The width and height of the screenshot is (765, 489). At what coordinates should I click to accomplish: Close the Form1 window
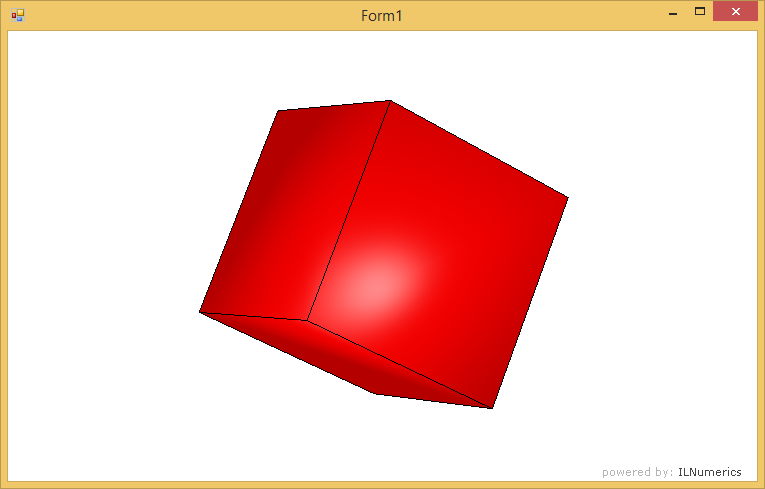735,11
